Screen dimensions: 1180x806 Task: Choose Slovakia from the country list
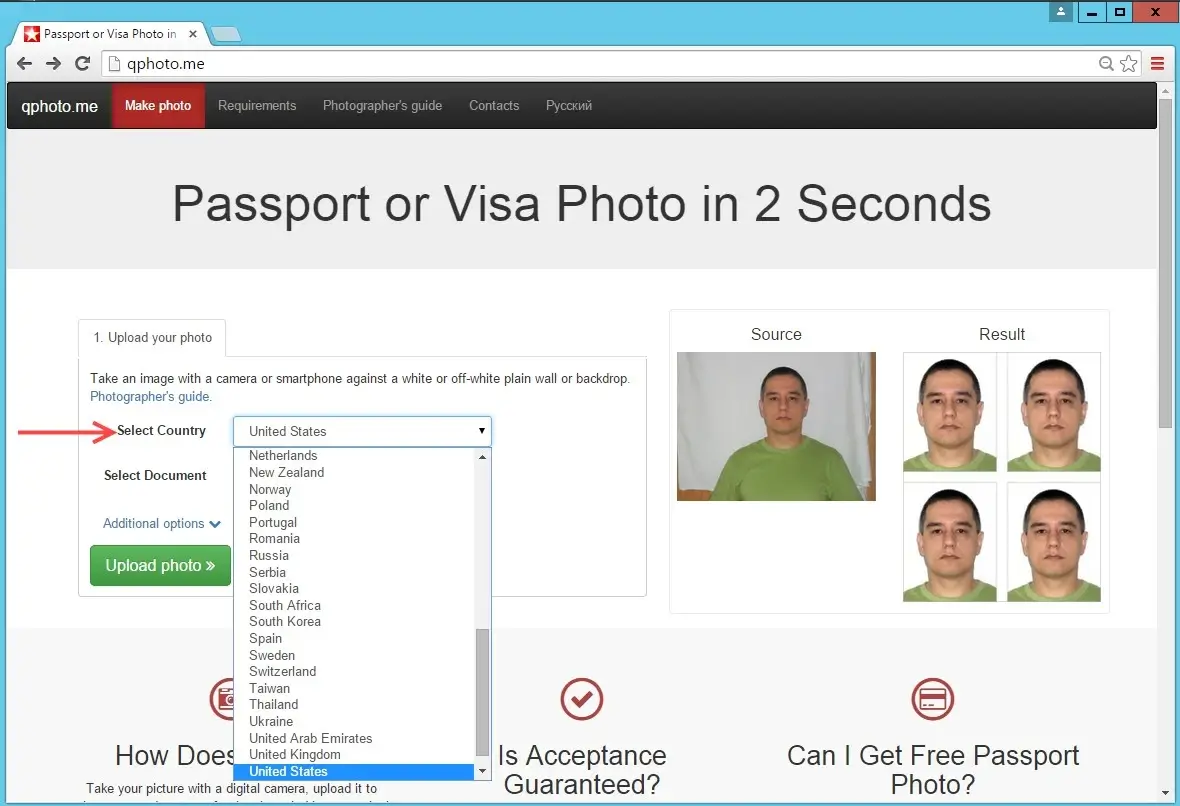click(x=354, y=589)
